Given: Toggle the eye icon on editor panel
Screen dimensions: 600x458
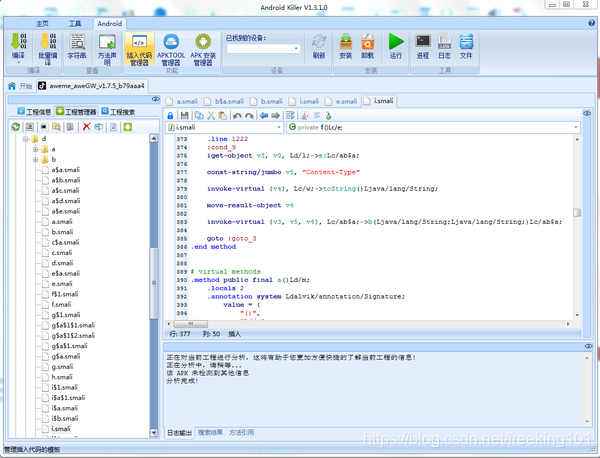Looking at the screenshot, I should (x=587, y=113).
